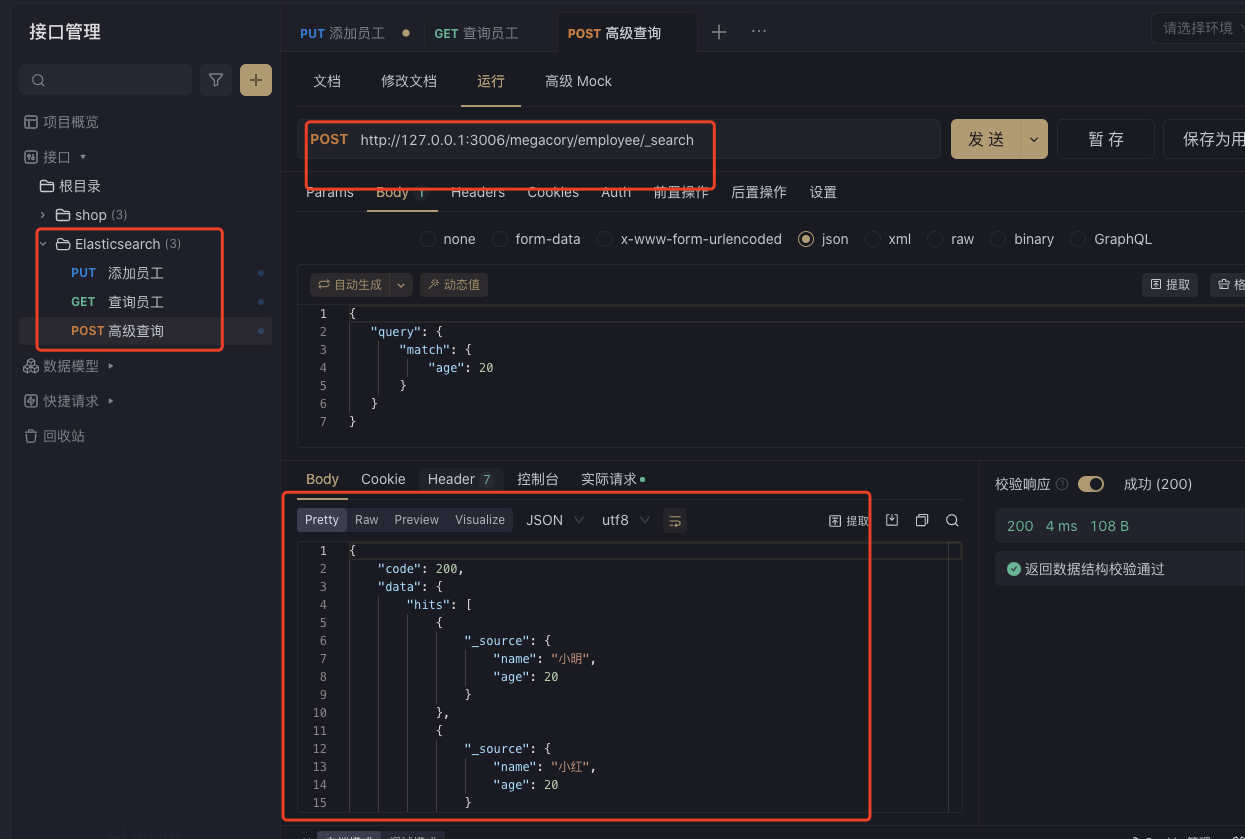
Task: Click the 暂存 button
Action: click(1105, 139)
